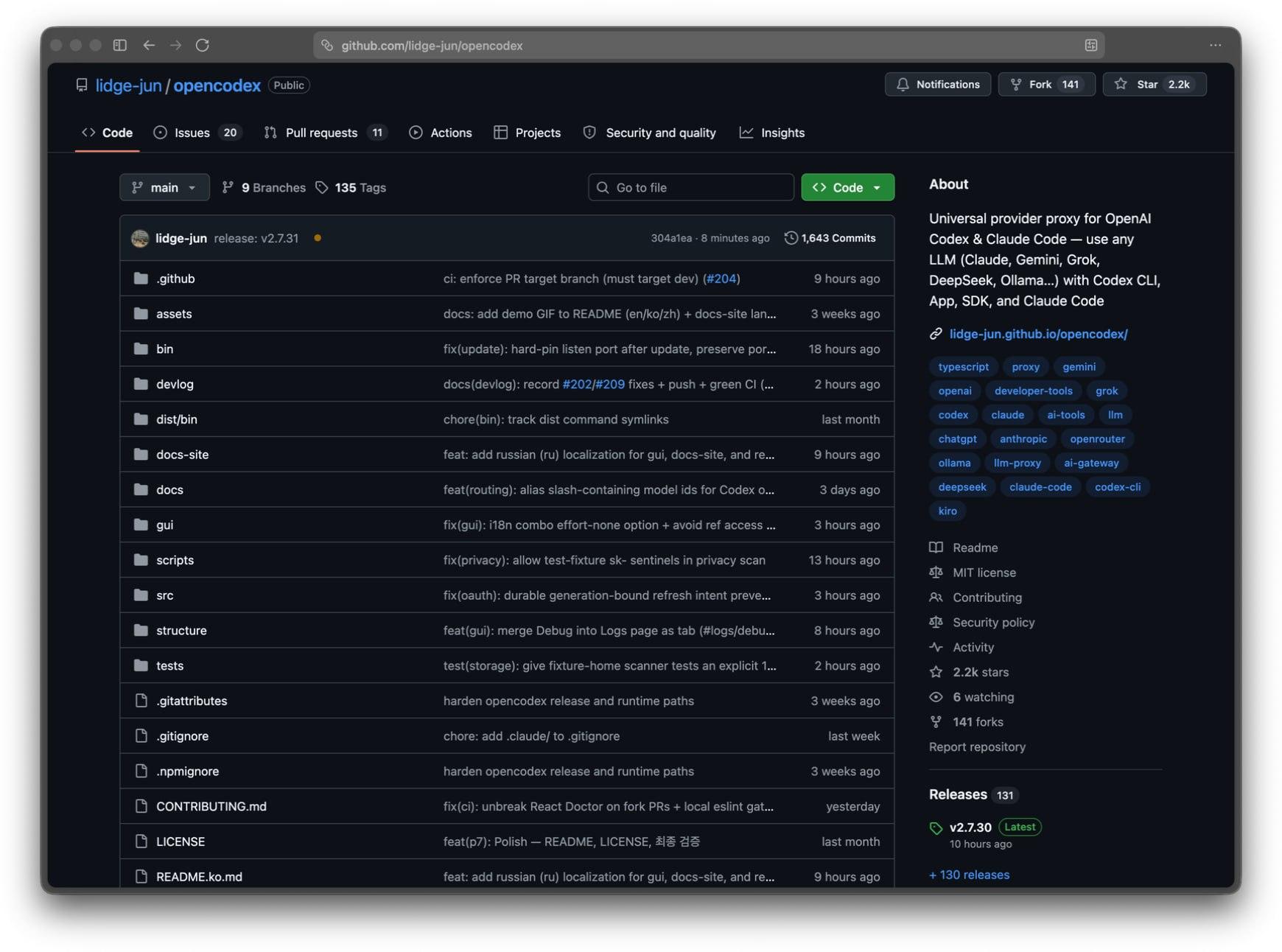Viewport: 1282px width, 952px height.
Task: Click the scale icon beside MIT license
Action: tap(936, 573)
